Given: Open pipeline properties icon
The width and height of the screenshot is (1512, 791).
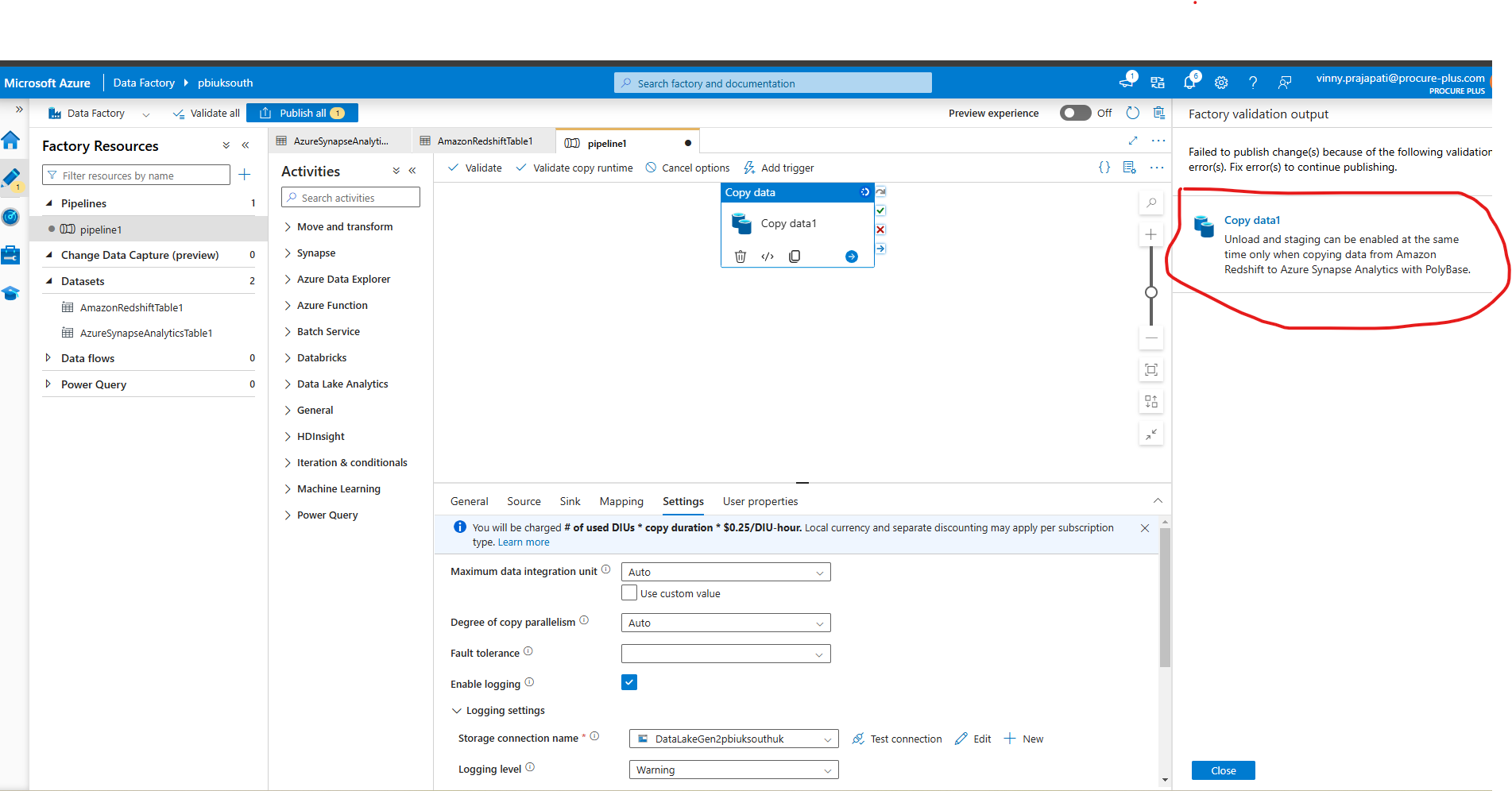Looking at the screenshot, I should tap(1130, 168).
